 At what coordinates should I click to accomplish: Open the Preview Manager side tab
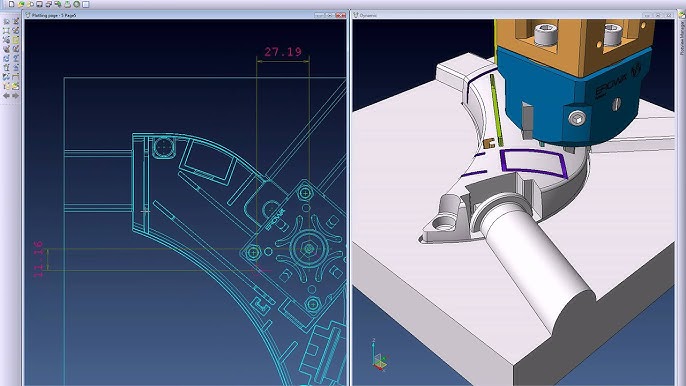click(682, 37)
